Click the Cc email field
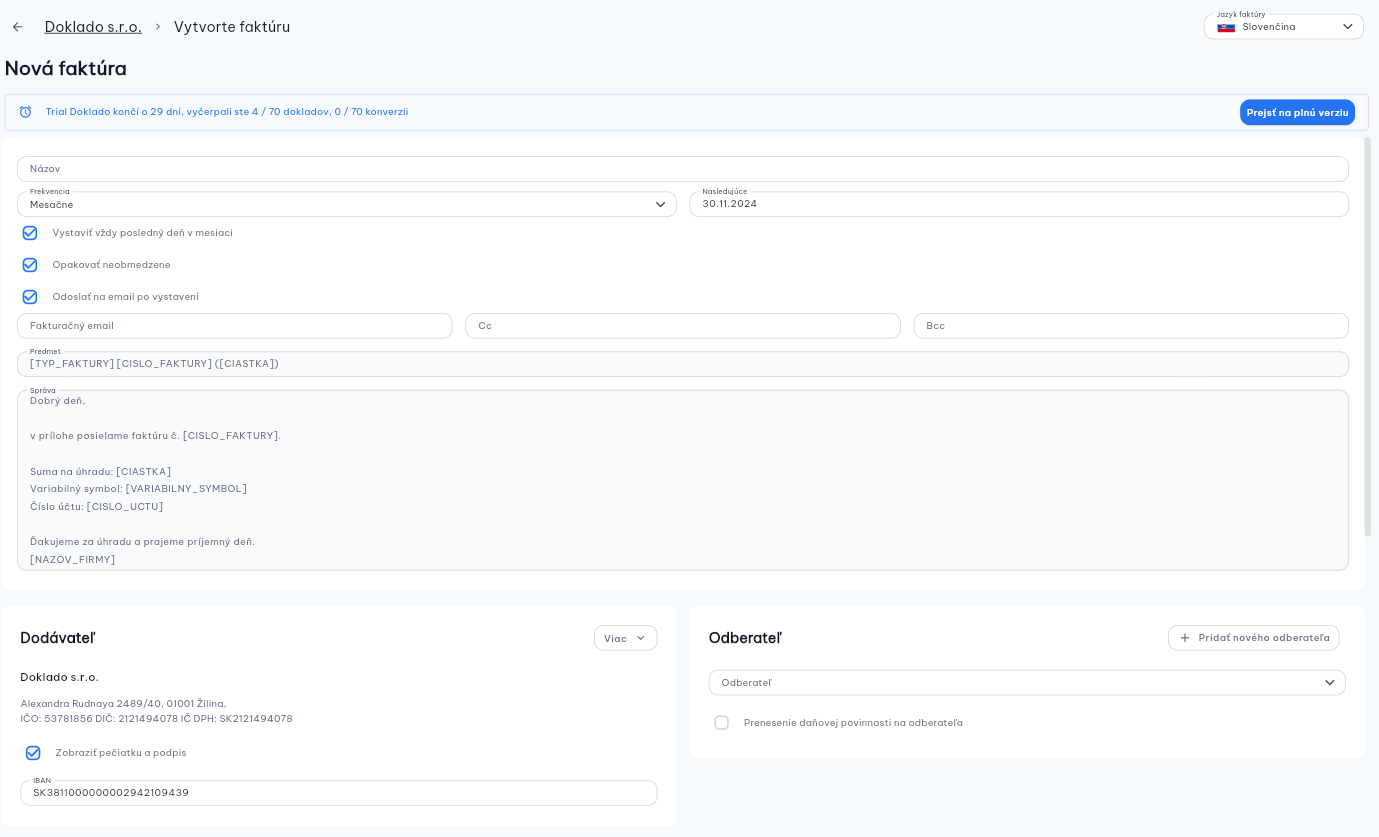Screen dimensions: 1379x837 683,326
